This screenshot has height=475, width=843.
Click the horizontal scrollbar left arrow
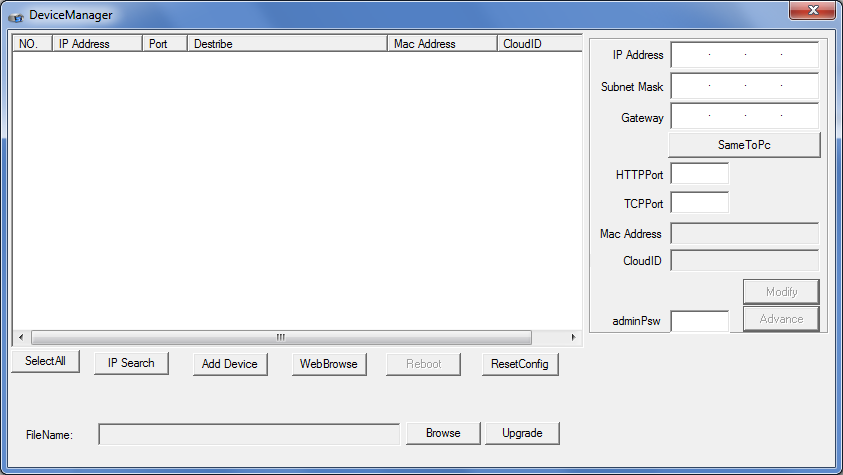[21, 337]
